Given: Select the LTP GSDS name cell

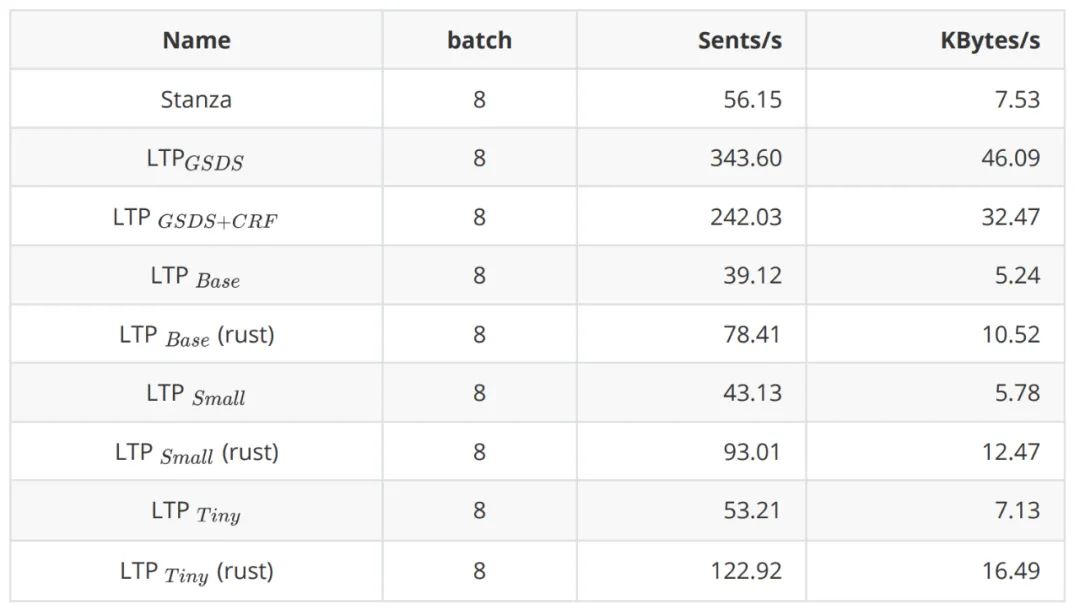Looking at the screenshot, I should [196, 159].
